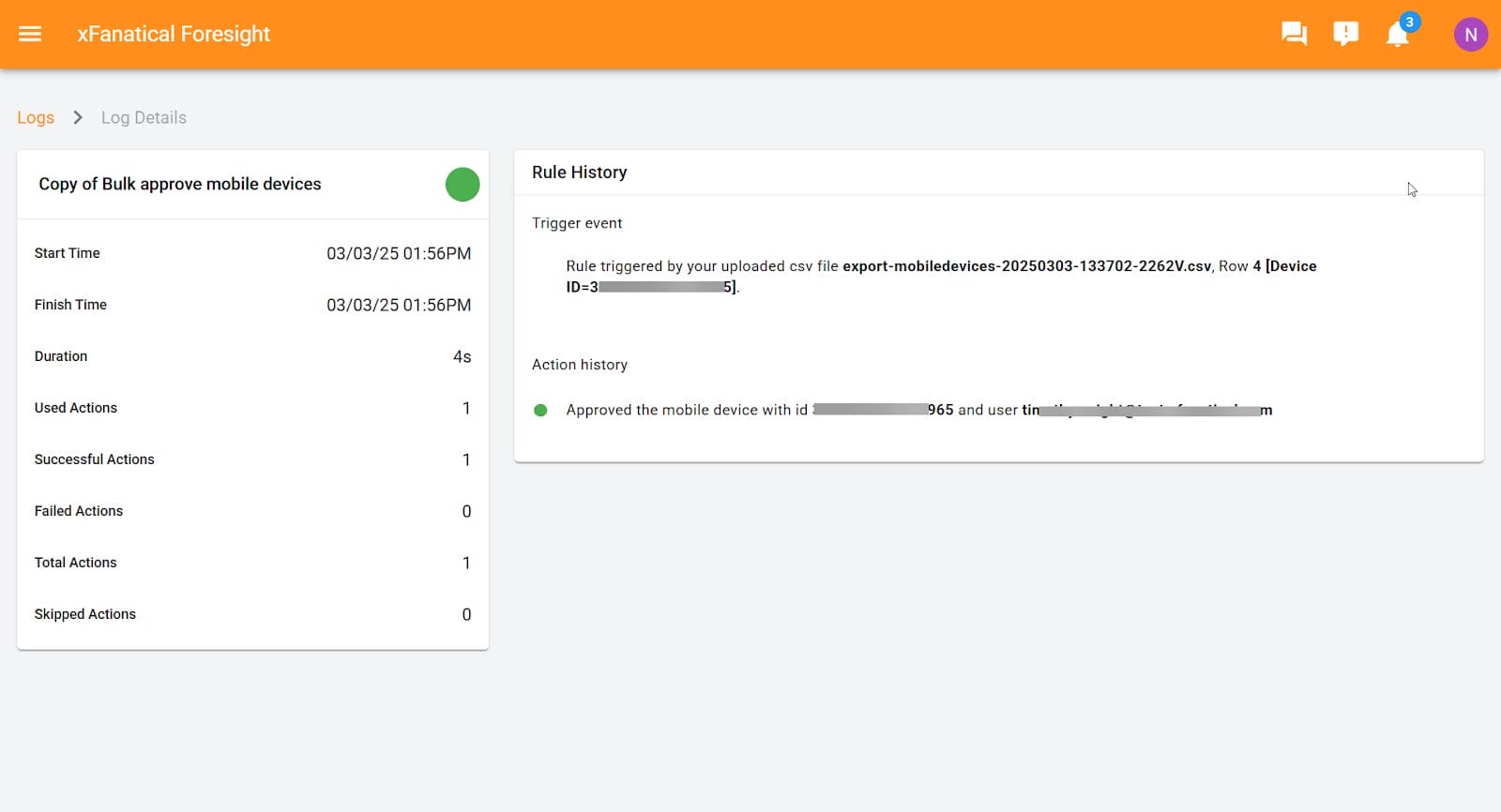Click the Start Time label
Screen dimensions: 1501x812
click(x=68, y=253)
